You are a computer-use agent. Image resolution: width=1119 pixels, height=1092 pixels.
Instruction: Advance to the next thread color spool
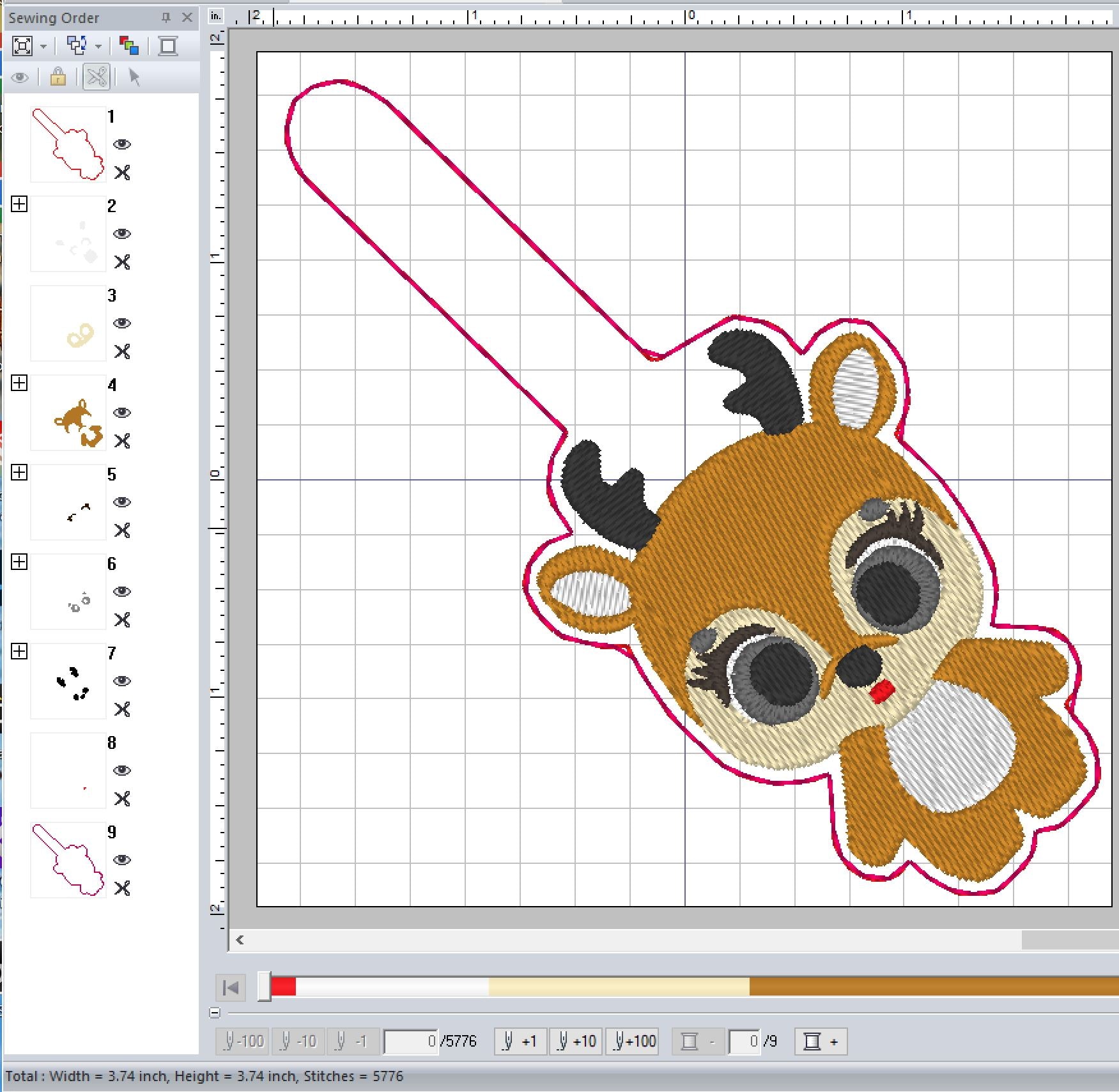point(821,1042)
